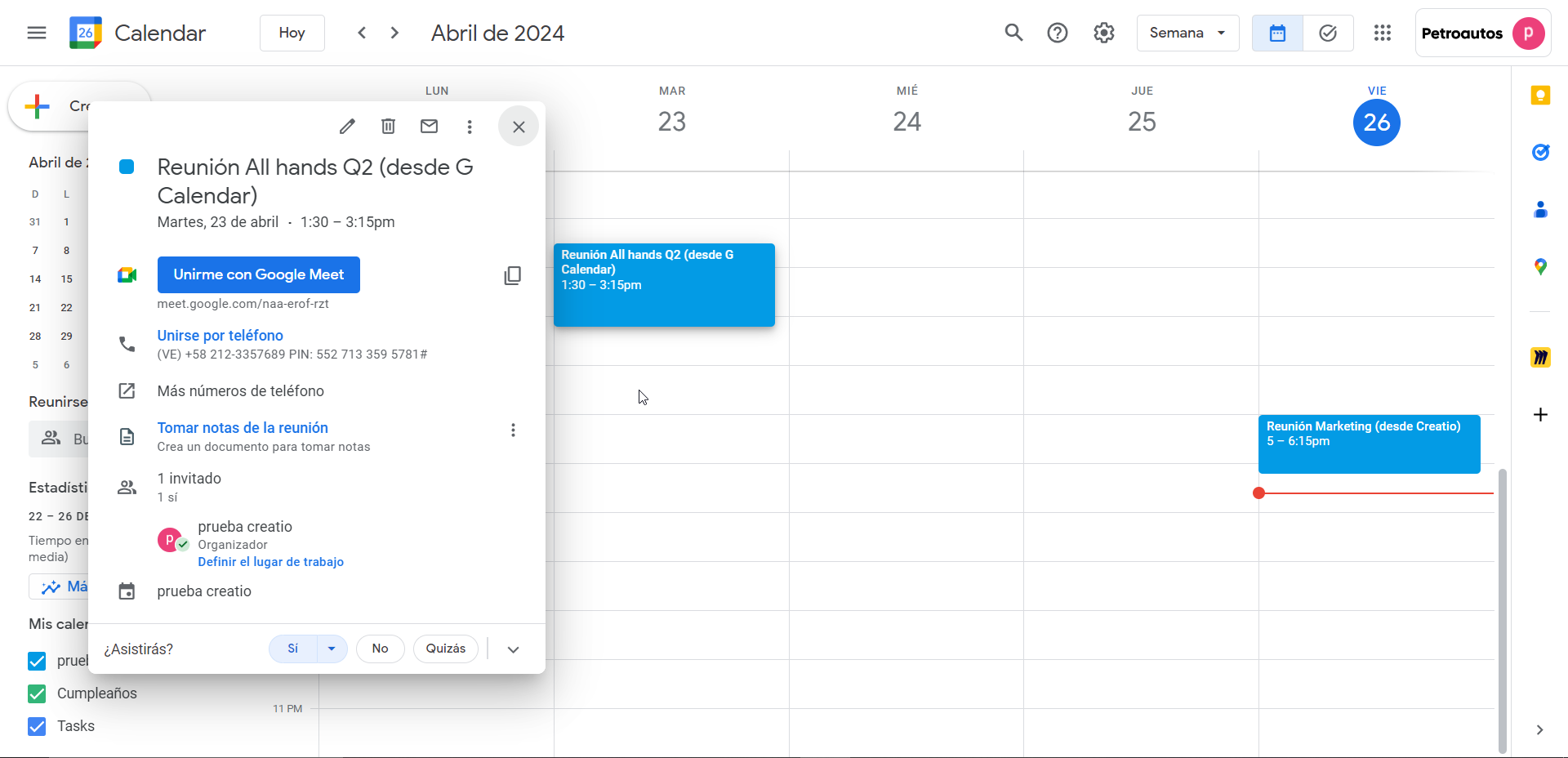Uncheck the Tasks calendar checkbox

tap(37, 726)
